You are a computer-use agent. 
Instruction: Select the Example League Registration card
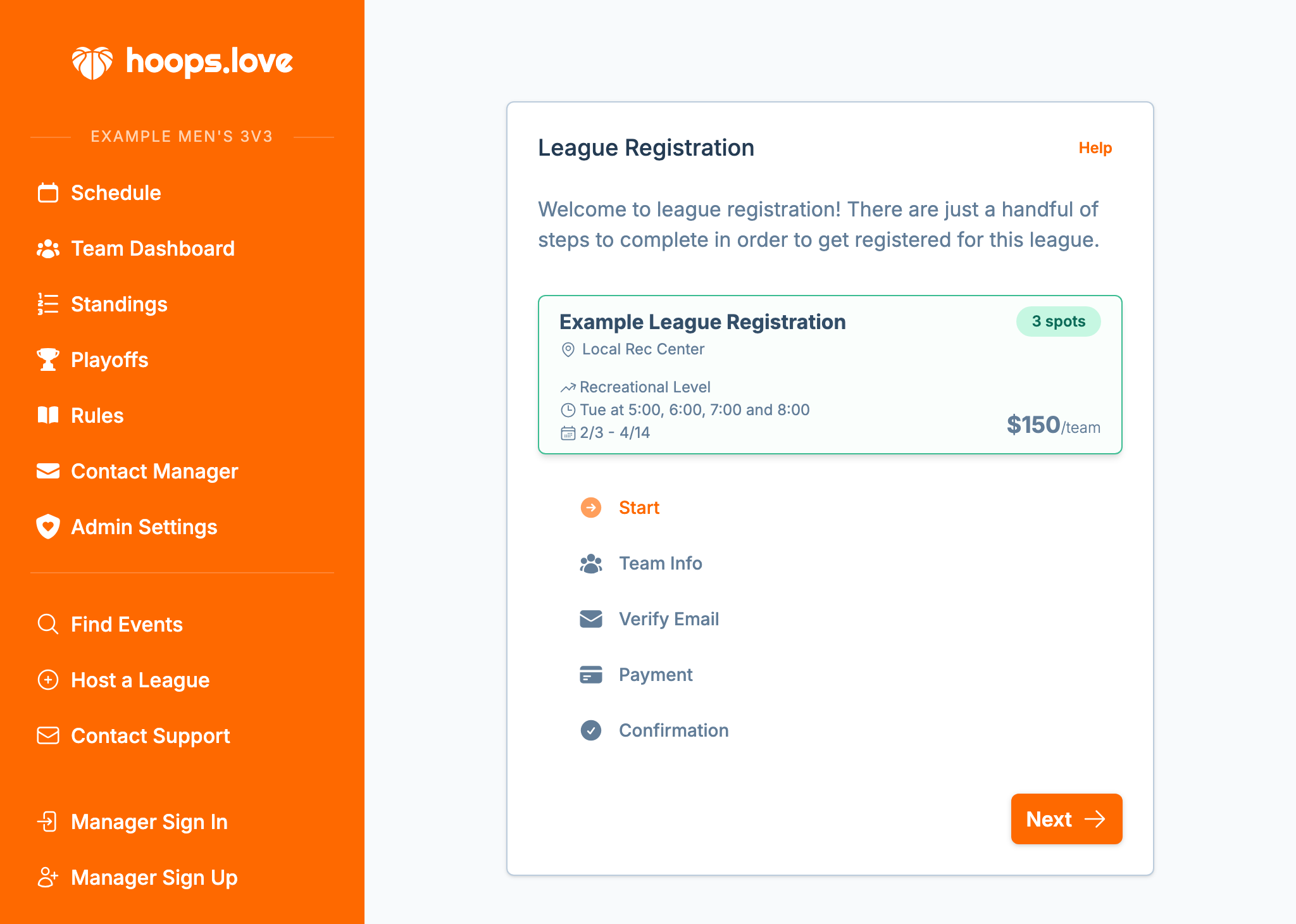point(830,373)
